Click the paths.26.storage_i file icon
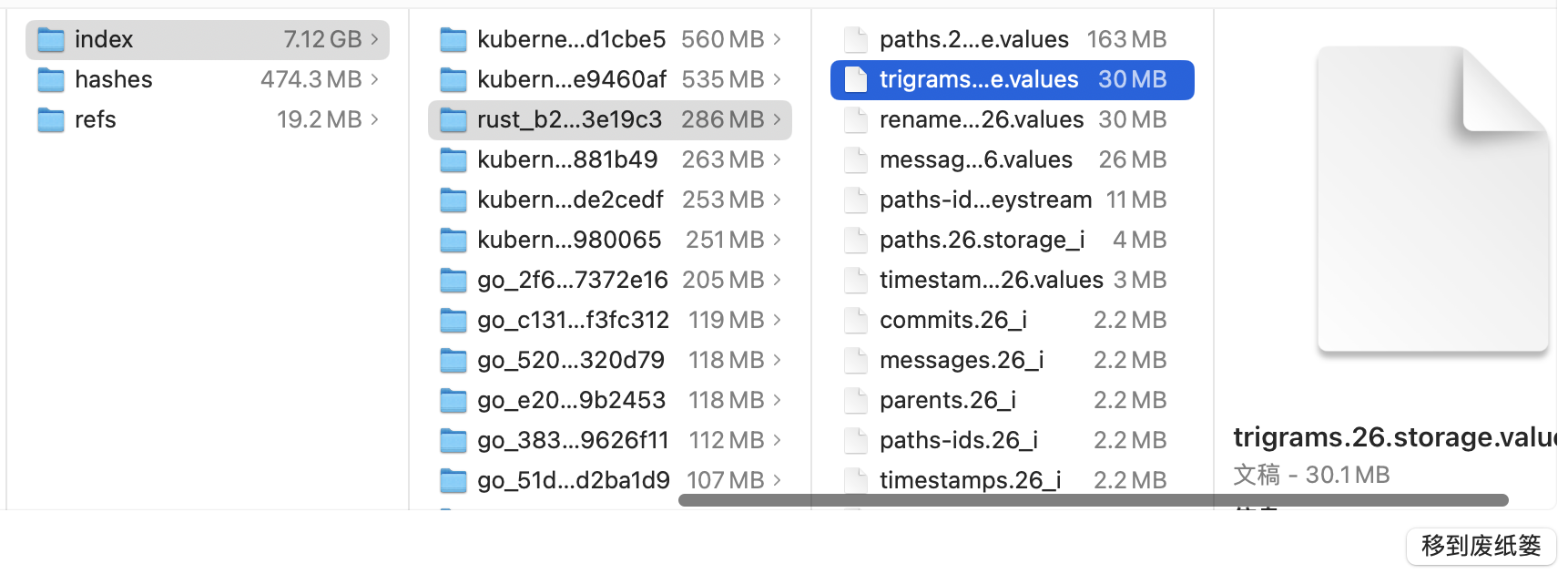This screenshot has width=1568, height=574. click(856, 241)
